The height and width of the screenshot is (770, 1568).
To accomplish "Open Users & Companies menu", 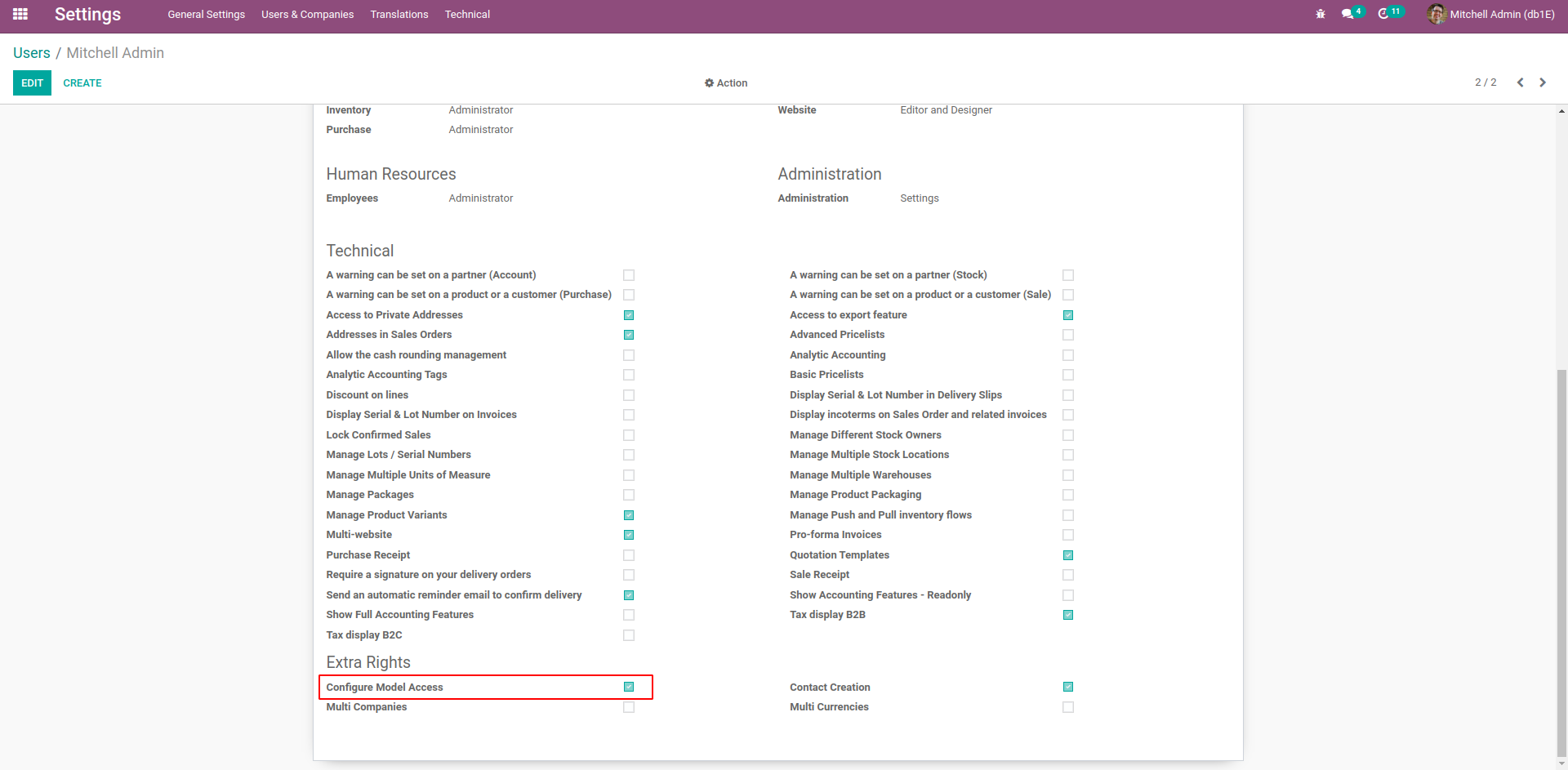I will point(308,15).
